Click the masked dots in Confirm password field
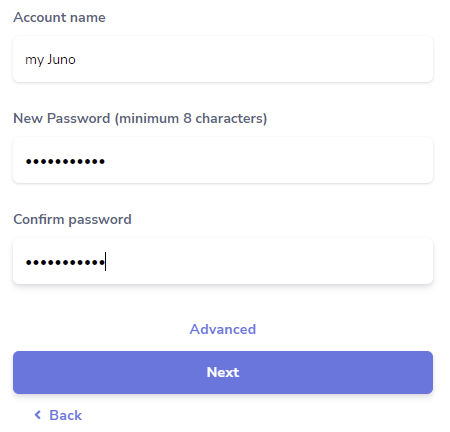450x432 pixels. [65, 263]
